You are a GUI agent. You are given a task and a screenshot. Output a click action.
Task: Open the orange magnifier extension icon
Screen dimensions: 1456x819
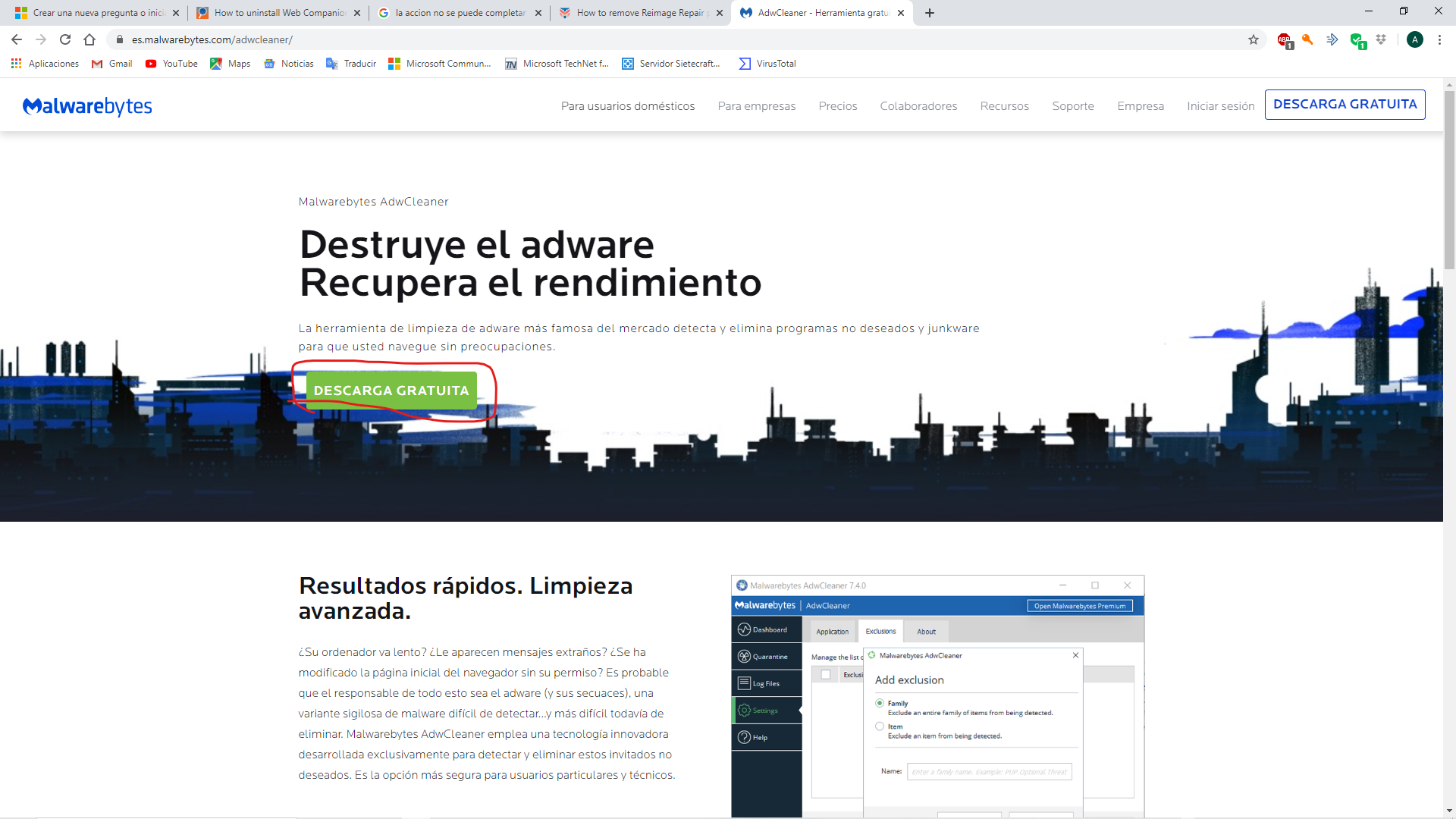coord(1308,39)
